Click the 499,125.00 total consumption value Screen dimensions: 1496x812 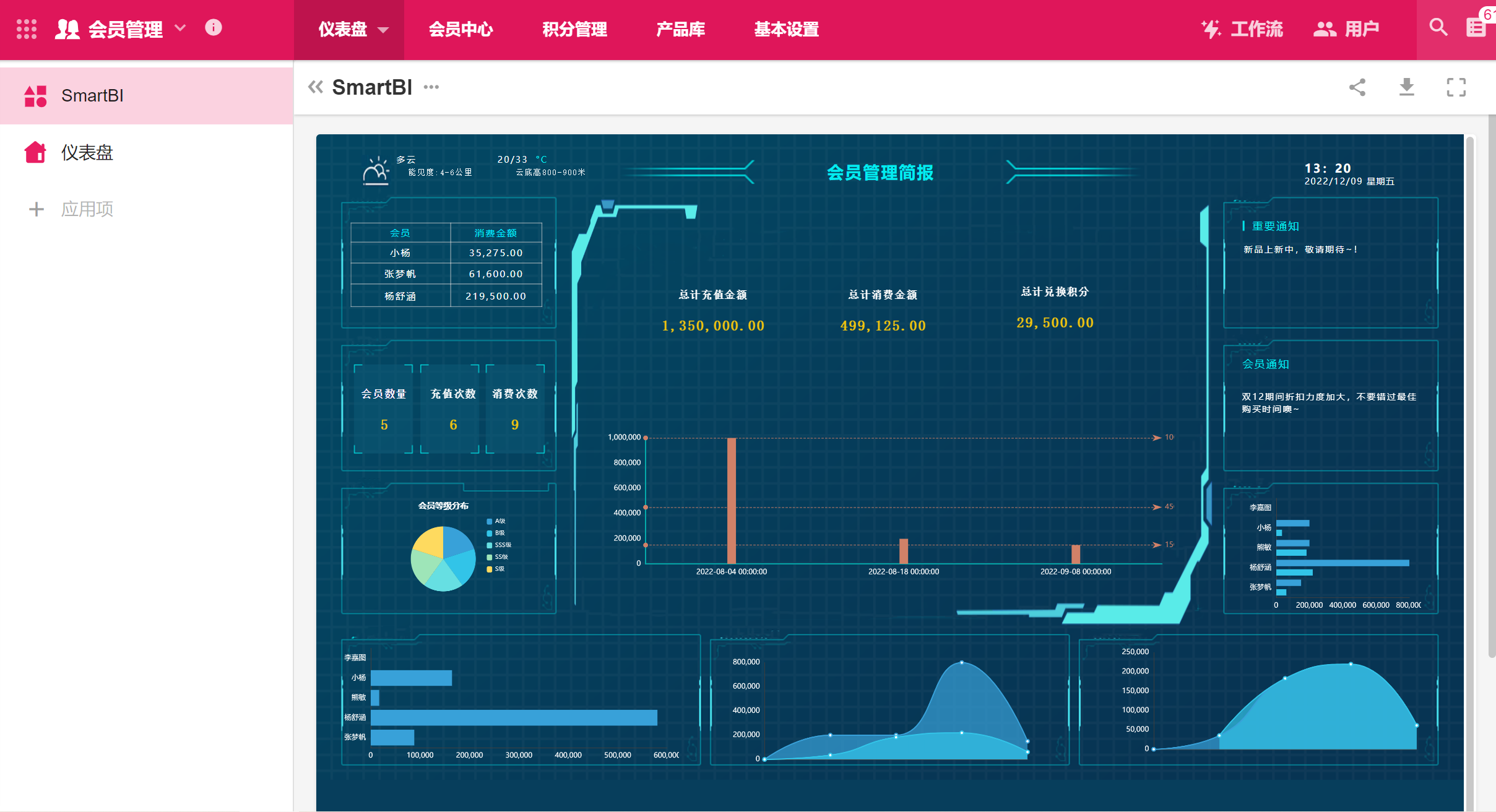(883, 326)
